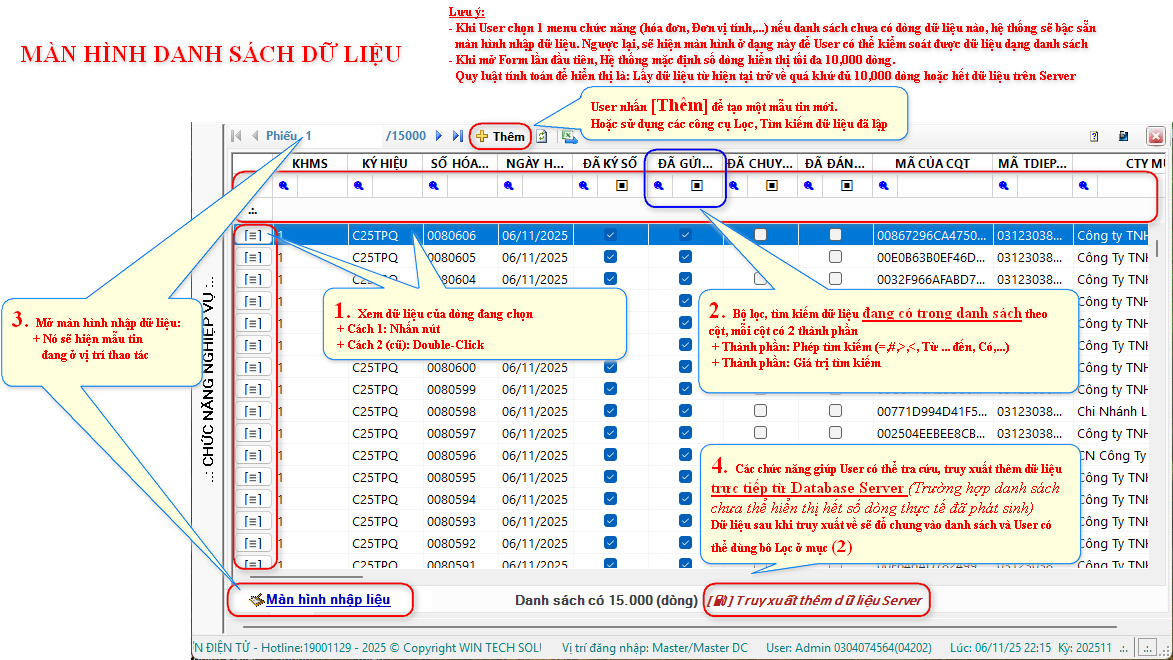Open detail button for invoice 0080606 row
This screenshot has height=660, width=1173.
click(x=253, y=236)
